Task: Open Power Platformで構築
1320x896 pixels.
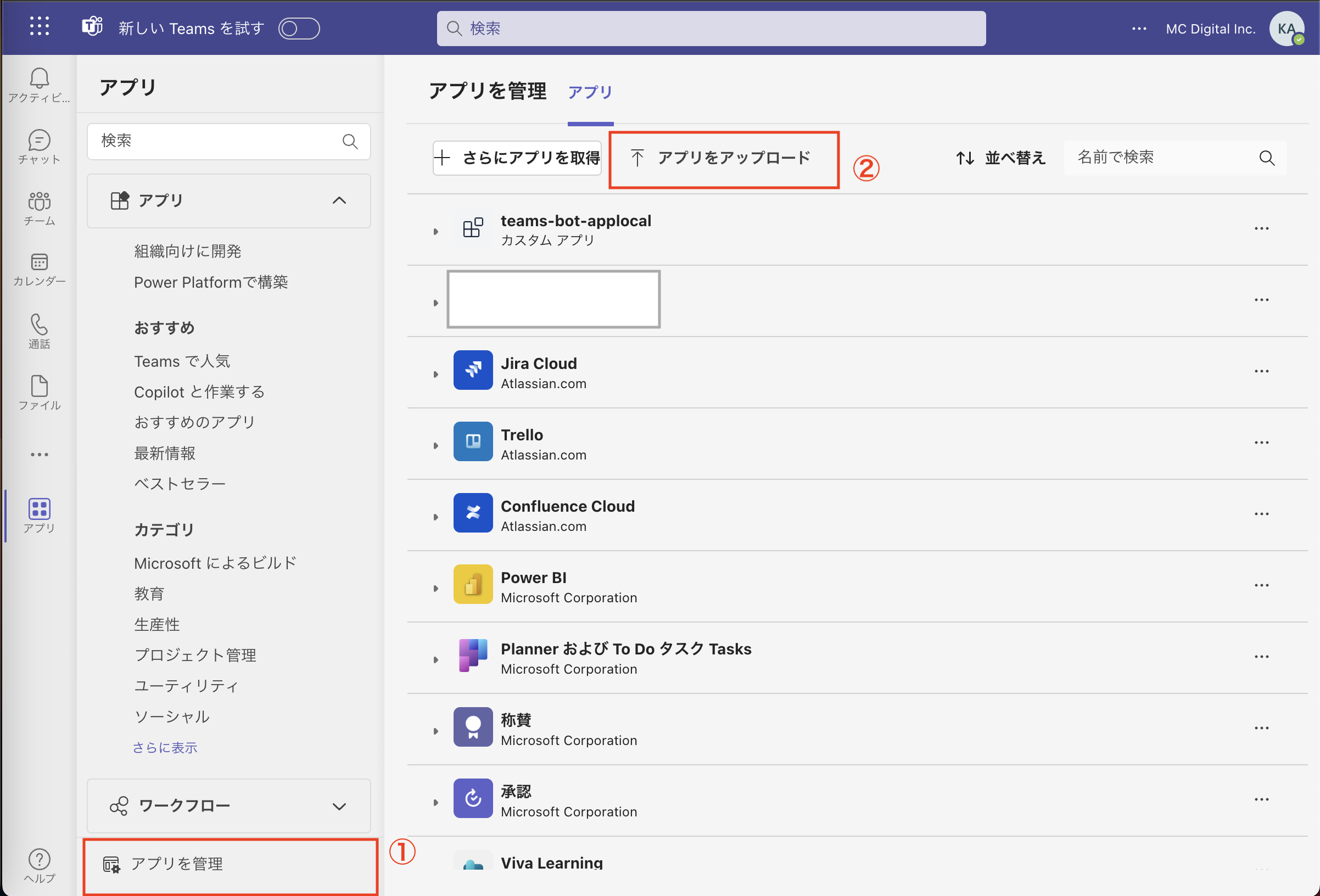Action: pyautogui.click(x=211, y=282)
